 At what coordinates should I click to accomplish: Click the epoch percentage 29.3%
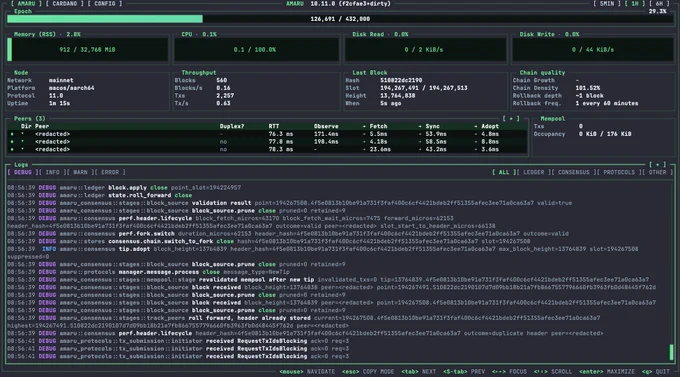pos(657,11)
